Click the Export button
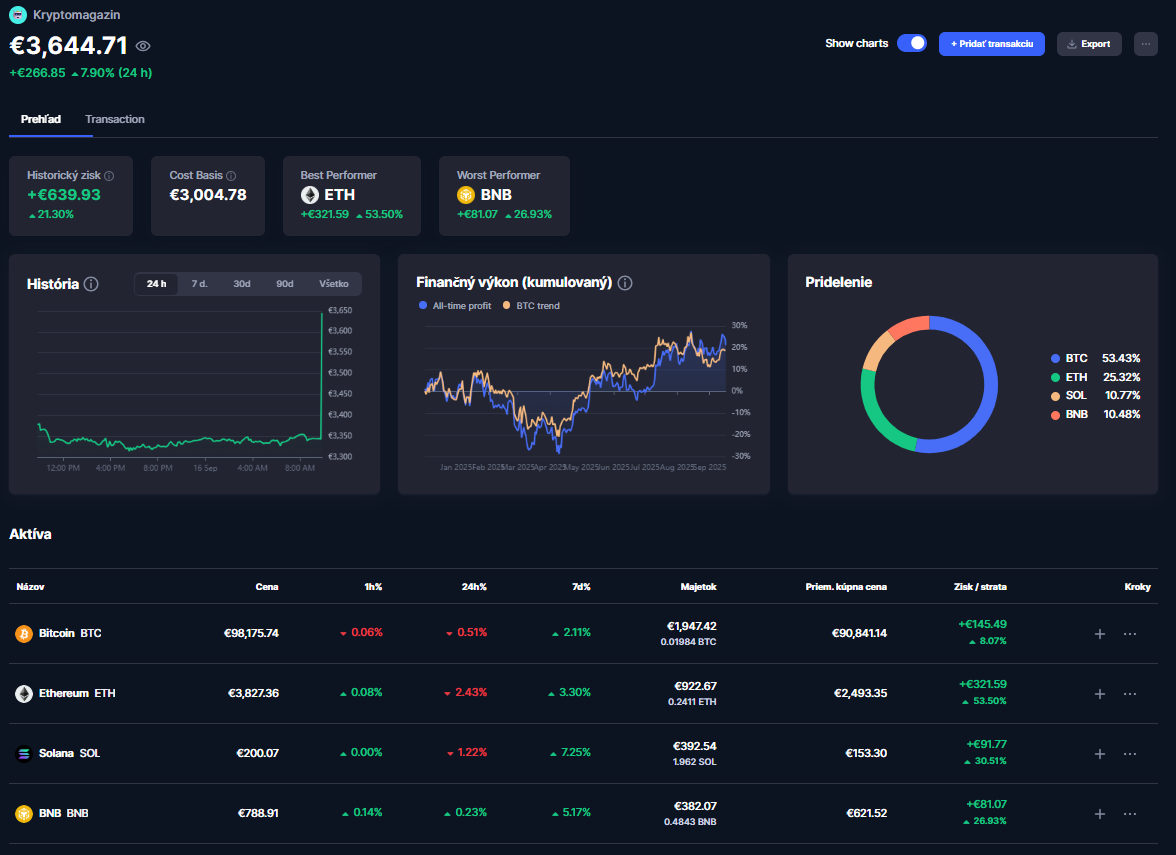This screenshot has width=1176, height=855. 1088,44
